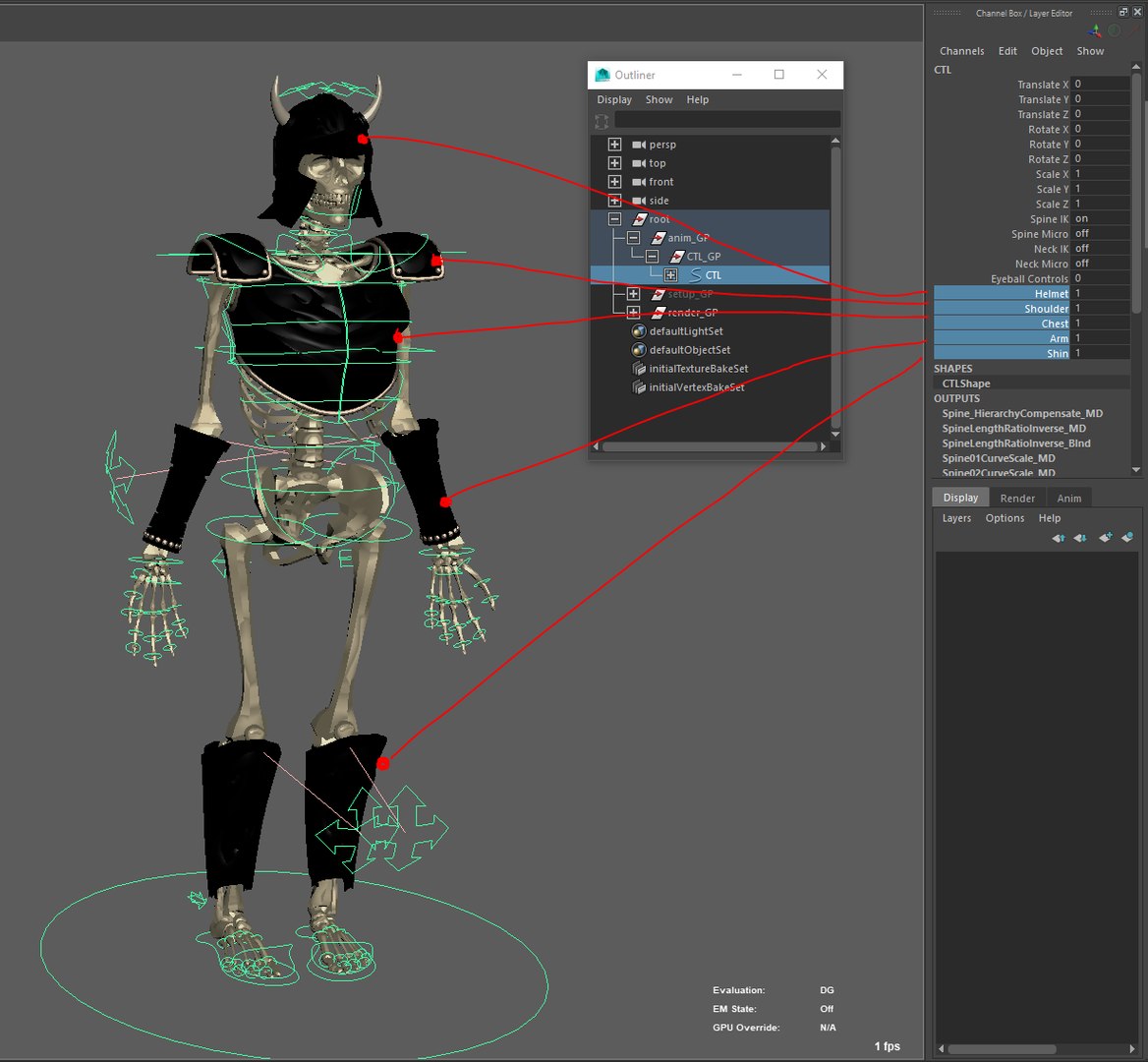This screenshot has width=1148, height=1062.
Task: Click the defaultLightSet set icon
Action: (x=639, y=331)
